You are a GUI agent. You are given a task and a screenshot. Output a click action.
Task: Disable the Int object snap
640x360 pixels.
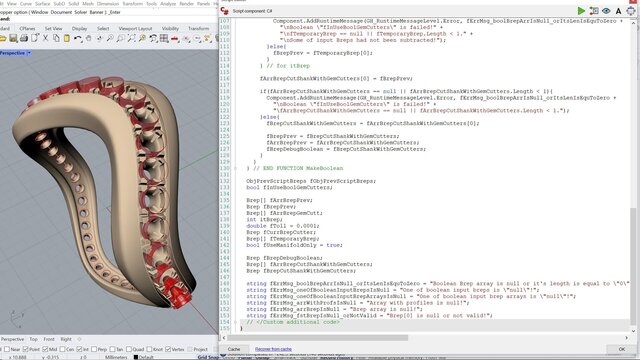(80, 349)
